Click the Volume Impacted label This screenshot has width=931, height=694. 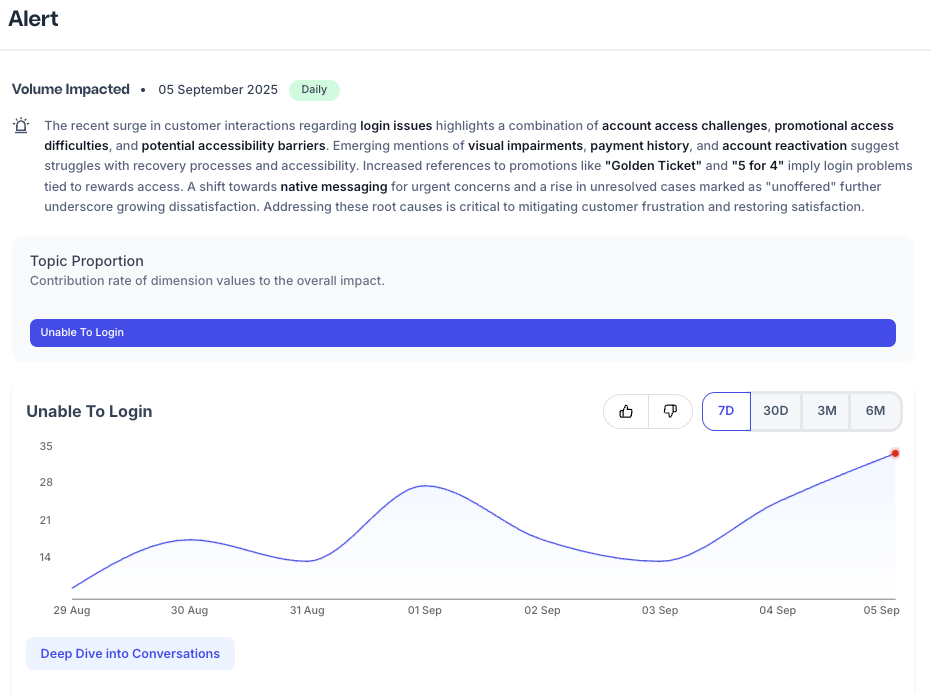(x=70, y=89)
